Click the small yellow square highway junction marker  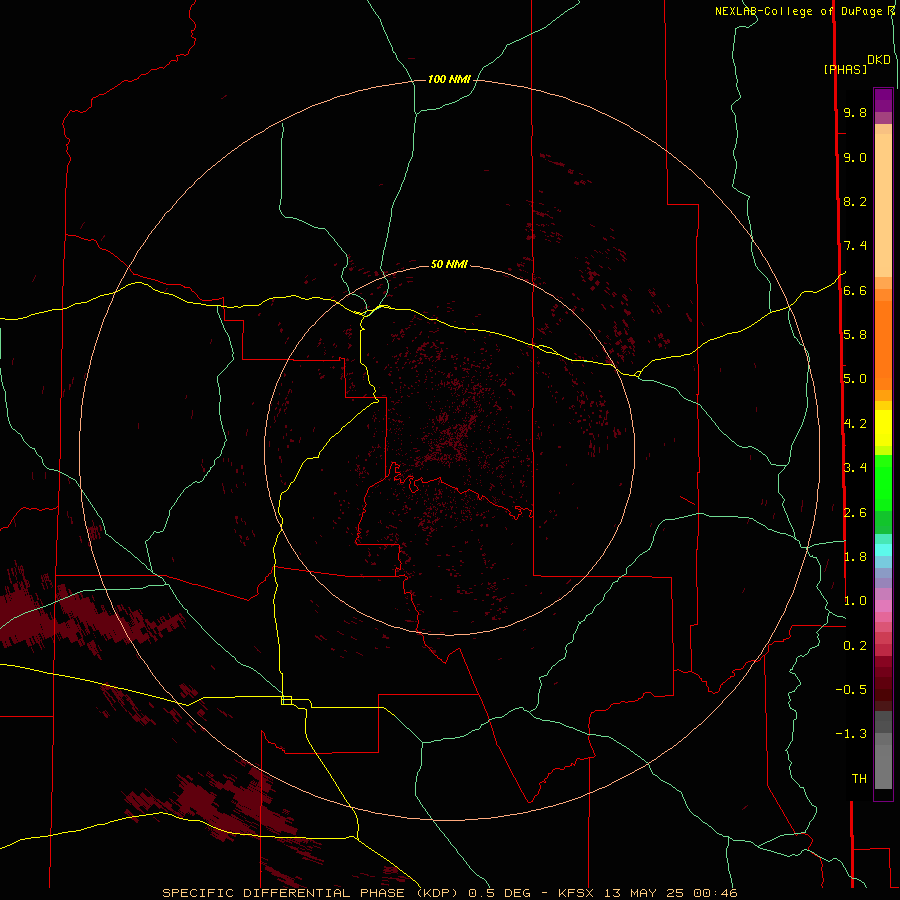tap(286, 700)
